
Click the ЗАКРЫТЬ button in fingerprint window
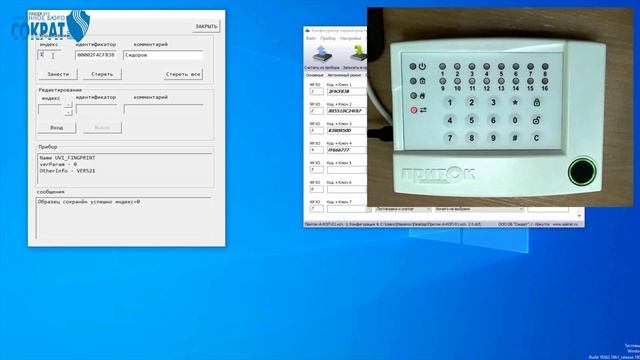point(206,27)
